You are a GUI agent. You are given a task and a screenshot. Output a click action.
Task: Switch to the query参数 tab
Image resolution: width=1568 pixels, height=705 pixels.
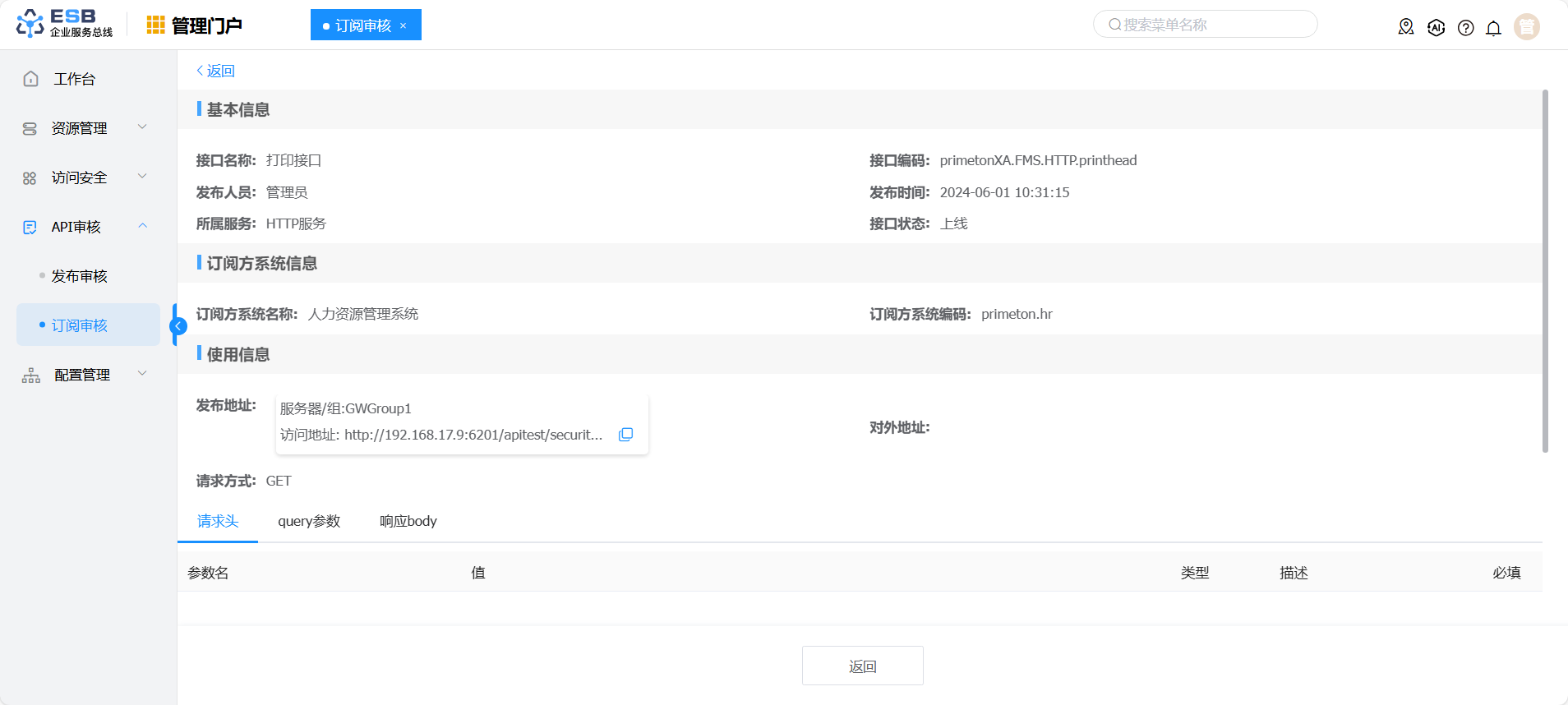coord(309,521)
